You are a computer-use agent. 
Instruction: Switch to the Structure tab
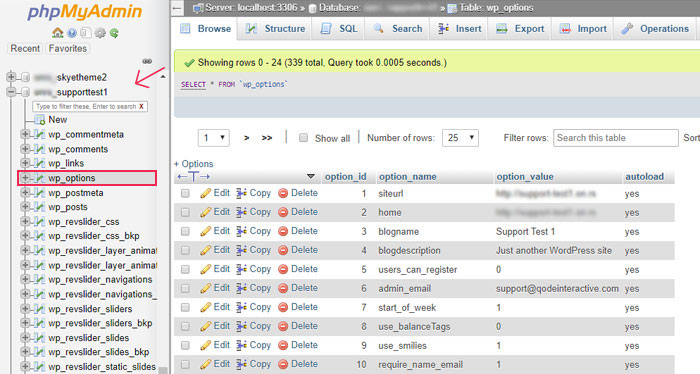(x=275, y=29)
